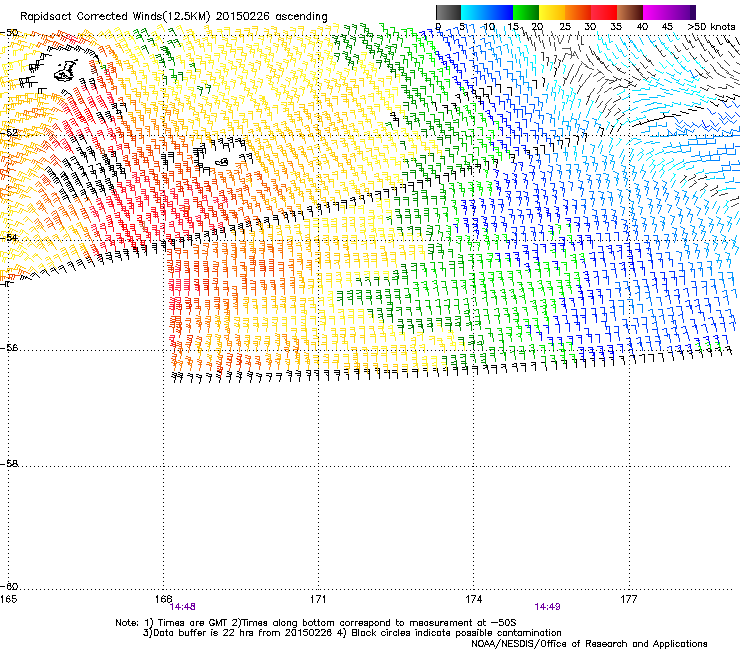Click the cyan-blue 5-15 knots color band
The image size is (740, 650).
click(x=487, y=12)
